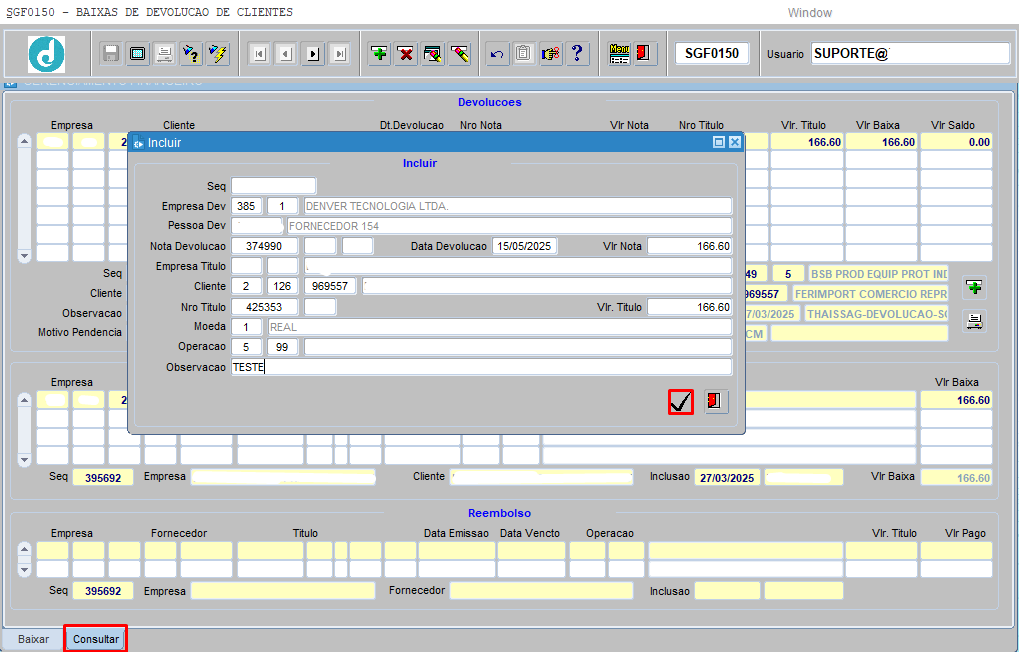Image resolution: width=1019 pixels, height=652 pixels.
Task: Click the undo arrow toolbar icon
Action: point(497,53)
